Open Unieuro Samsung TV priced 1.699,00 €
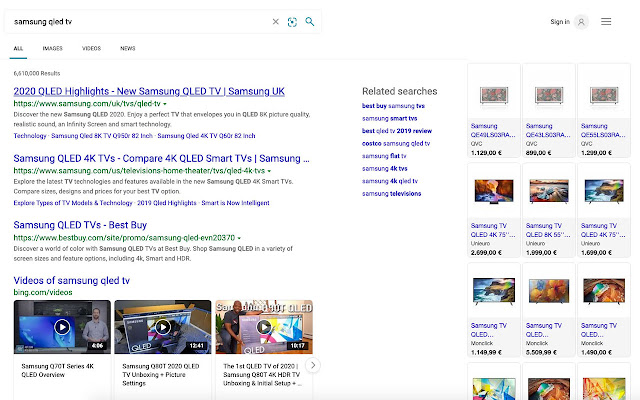 [x=604, y=210]
